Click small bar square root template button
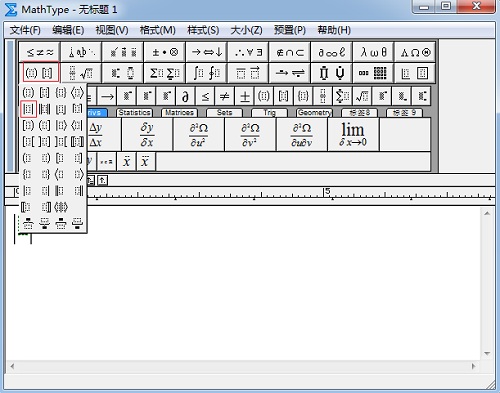Viewport: 500px width, 393px height. coord(362,97)
